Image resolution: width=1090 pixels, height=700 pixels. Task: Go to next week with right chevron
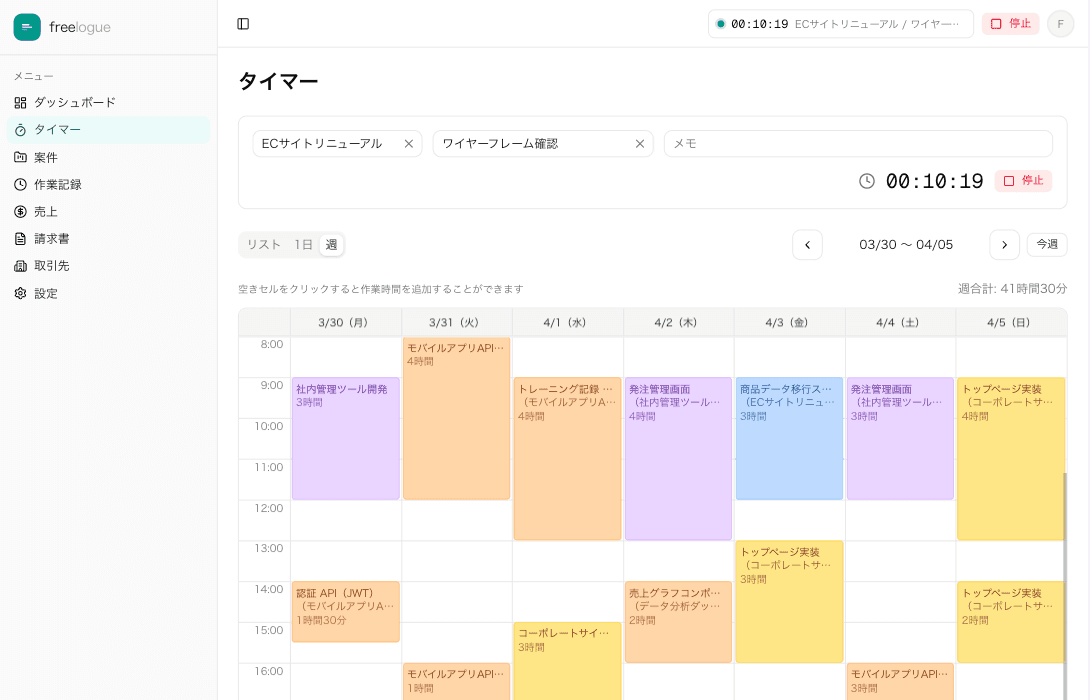click(1004, 245)
